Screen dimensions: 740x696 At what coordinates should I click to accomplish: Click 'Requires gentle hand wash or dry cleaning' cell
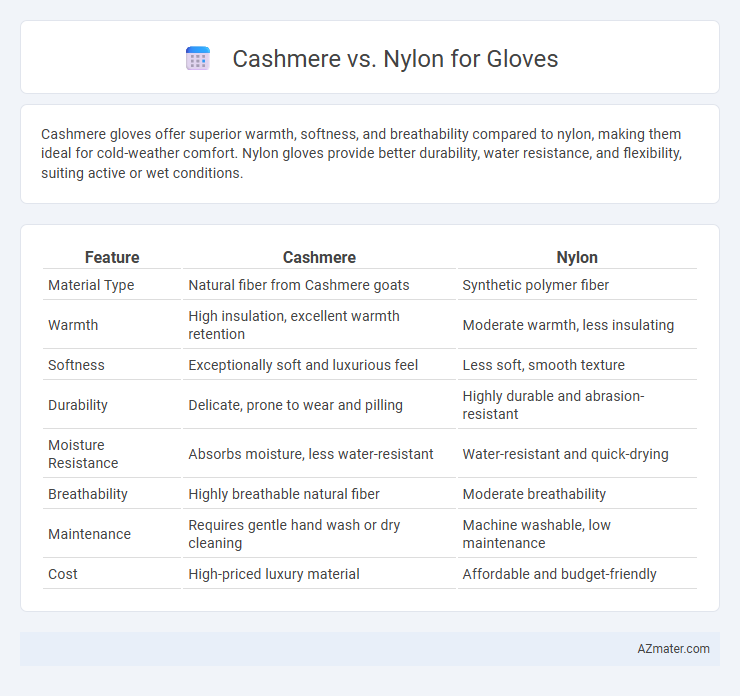coord(294,534)
